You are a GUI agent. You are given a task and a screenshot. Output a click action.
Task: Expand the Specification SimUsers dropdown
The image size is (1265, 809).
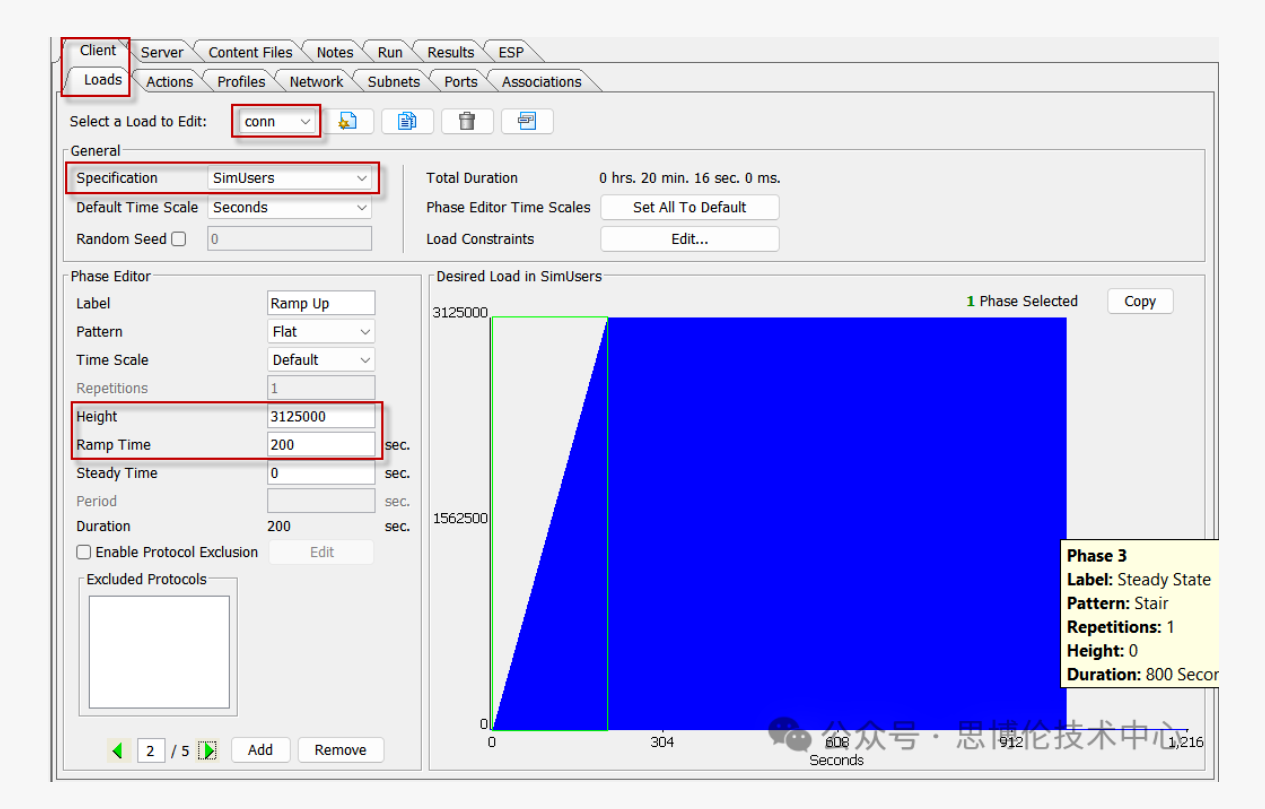pos(290,178)
